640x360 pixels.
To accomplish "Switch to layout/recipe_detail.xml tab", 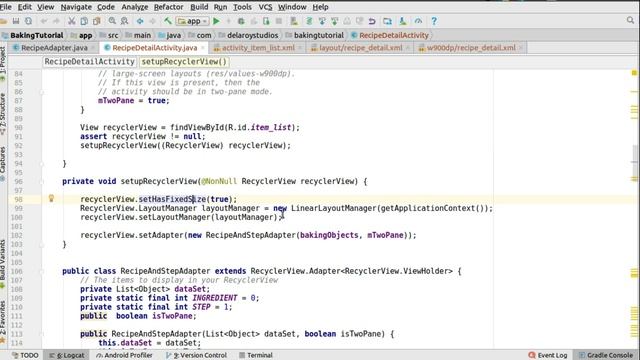I will point(361,48).
